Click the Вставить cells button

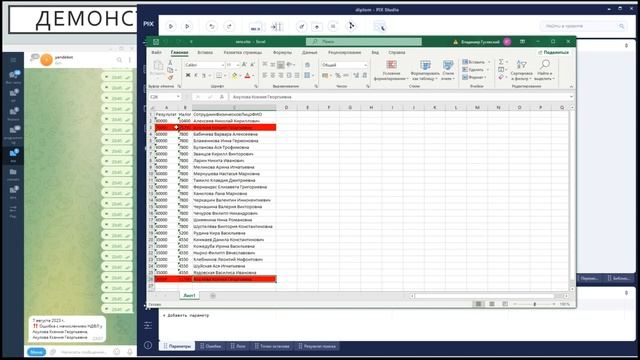pyautogui.click(x=476, y=62)
